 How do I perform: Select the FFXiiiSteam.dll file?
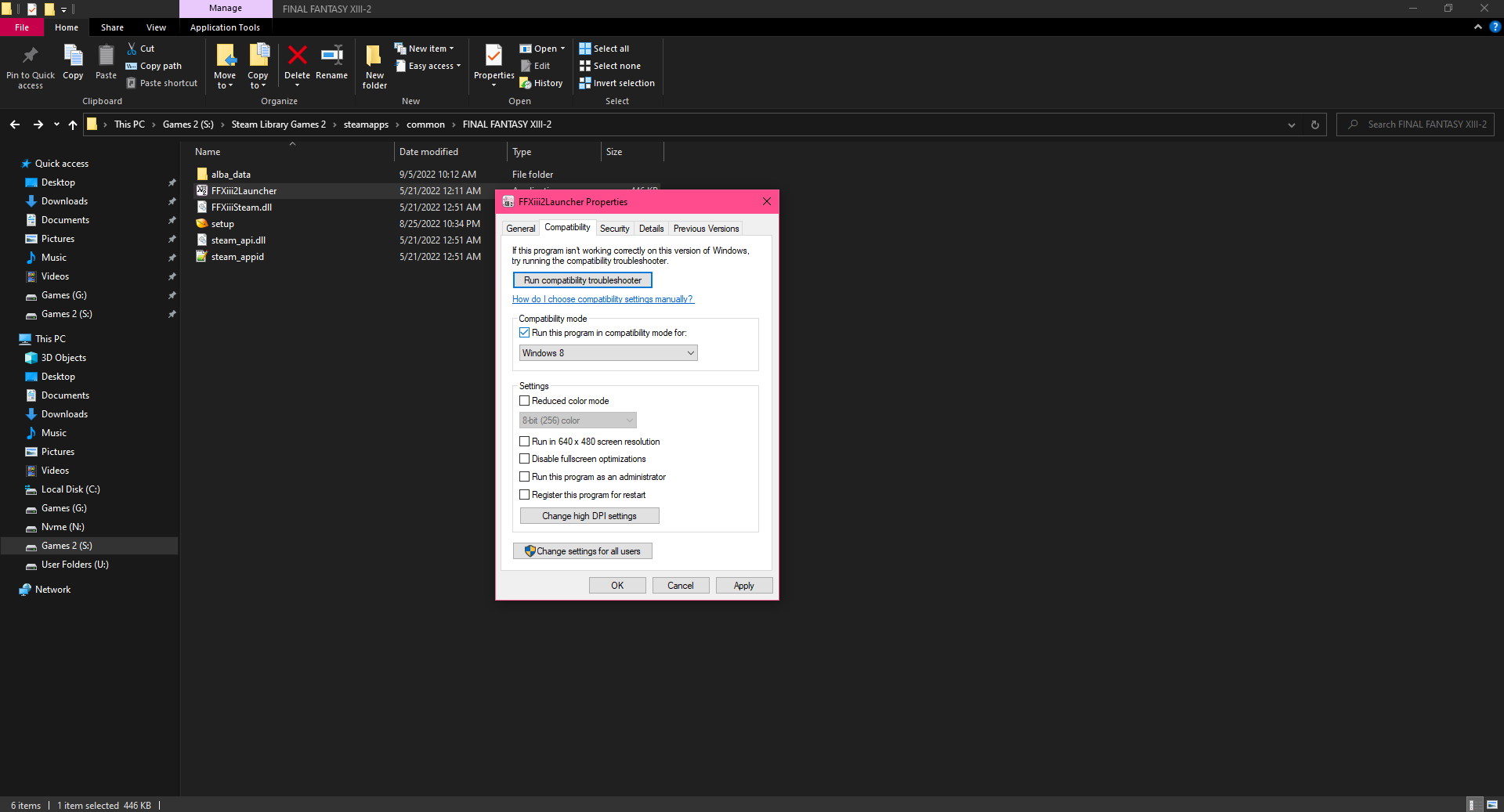[x=242, y=208]
